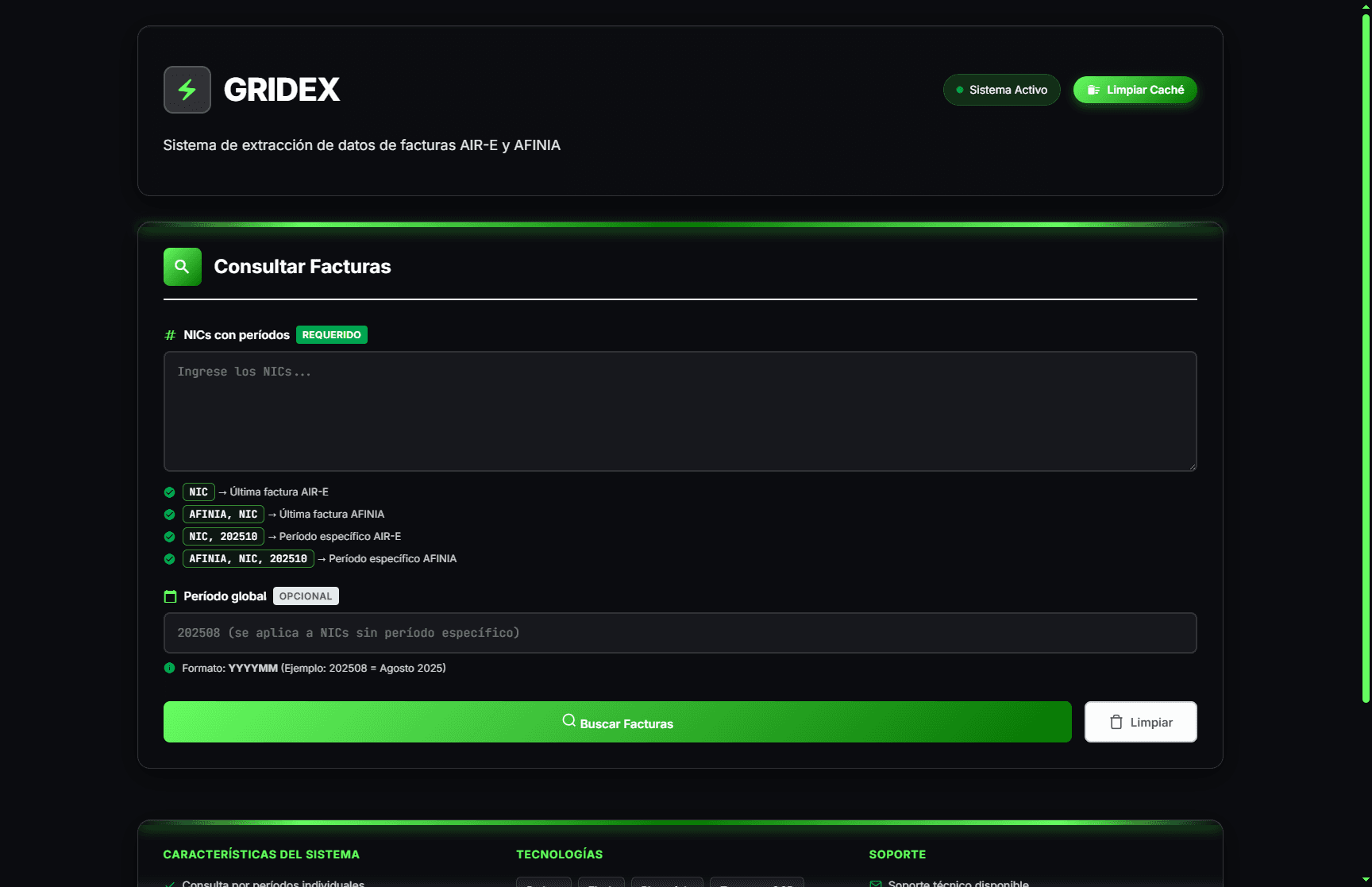This screenshot has width=1372, height=887.
Task: Click the green search icon beside Consultar Facturas
Action: [182, 267]
